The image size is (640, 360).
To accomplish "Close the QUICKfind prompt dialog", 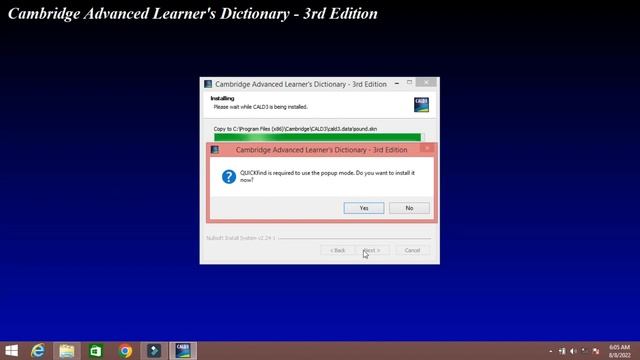I will pyautogui.click(x=427, y=148).
